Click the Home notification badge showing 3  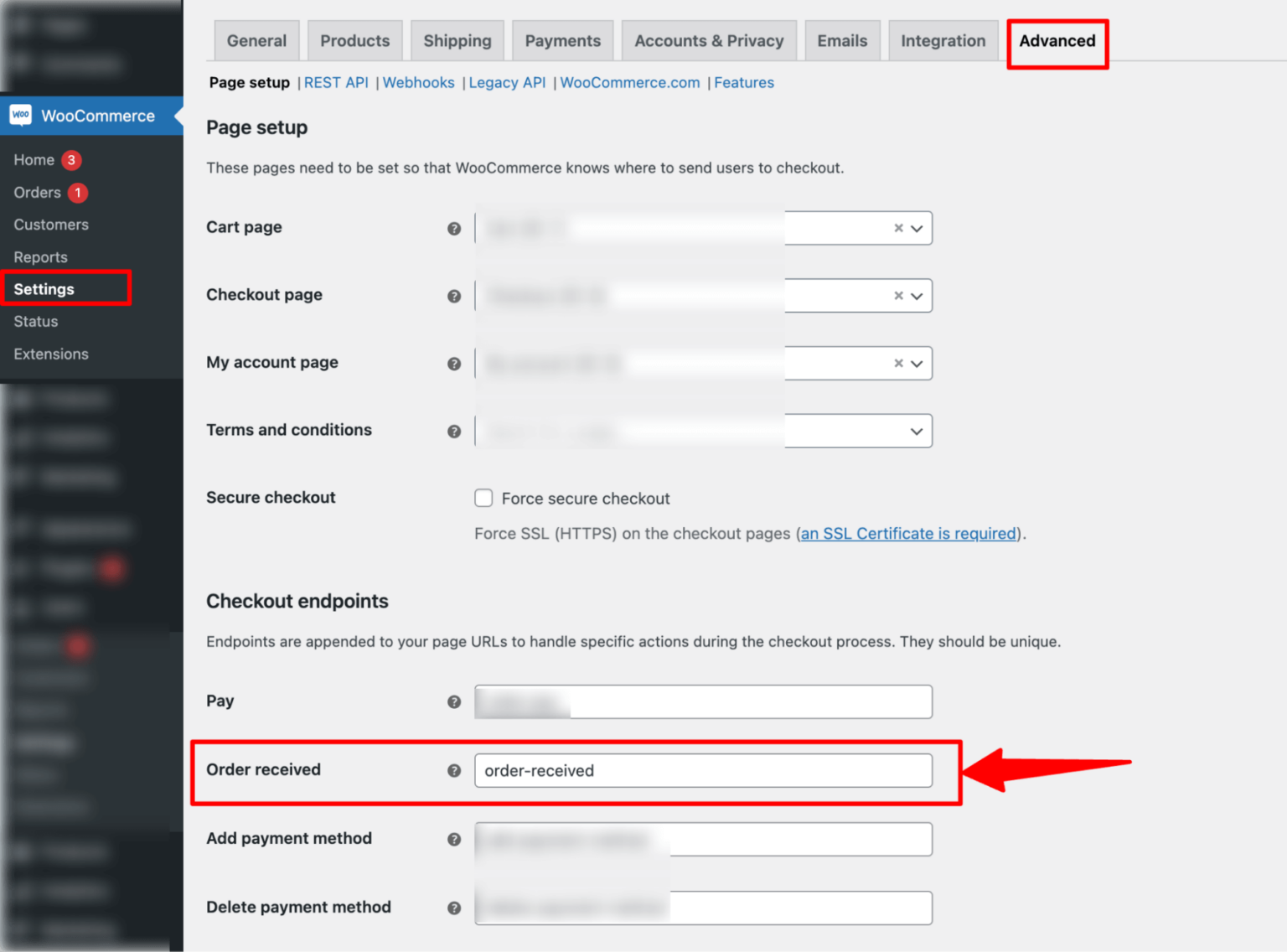click(x=70, y=159)
